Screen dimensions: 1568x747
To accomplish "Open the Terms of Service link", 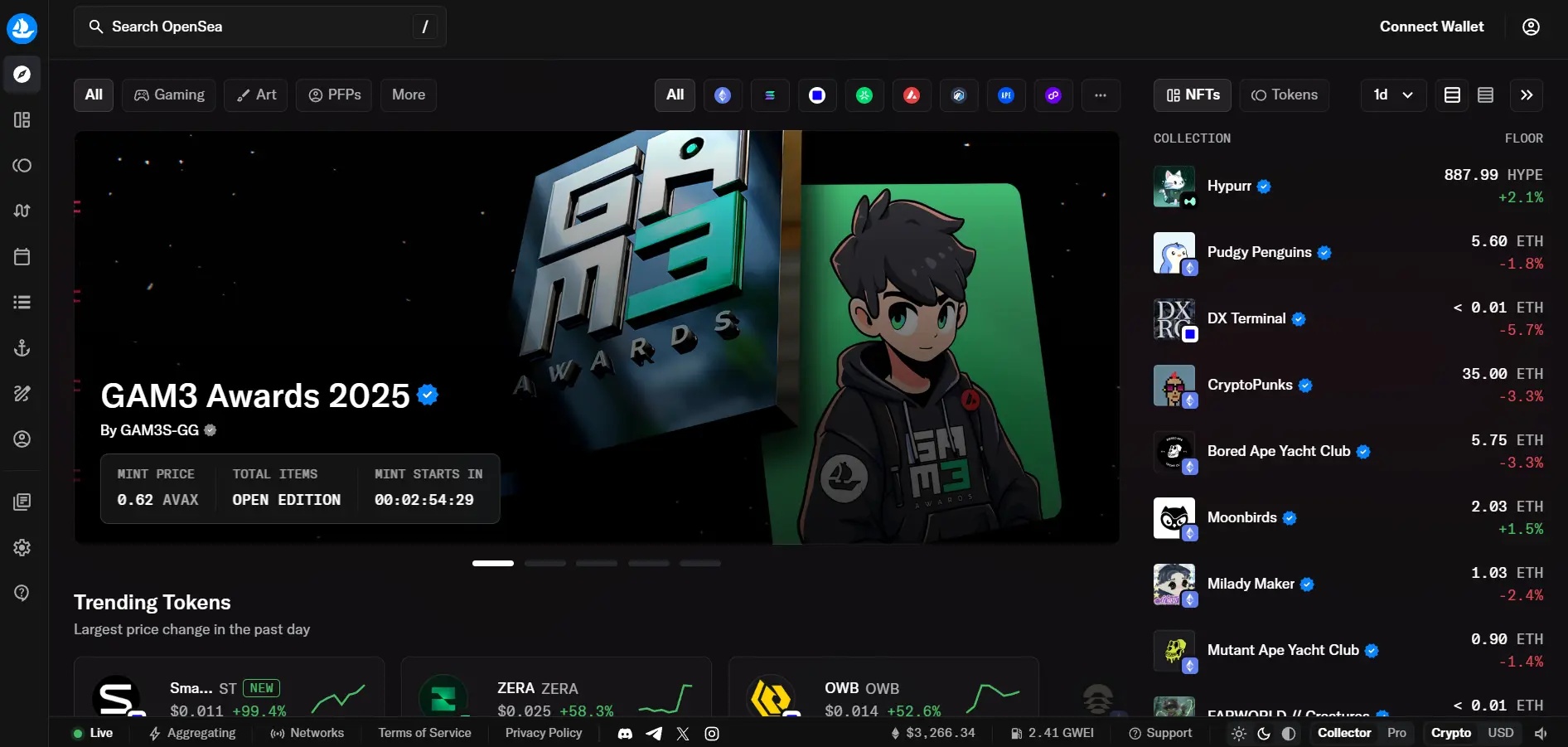I will click(x=424, y=733).
